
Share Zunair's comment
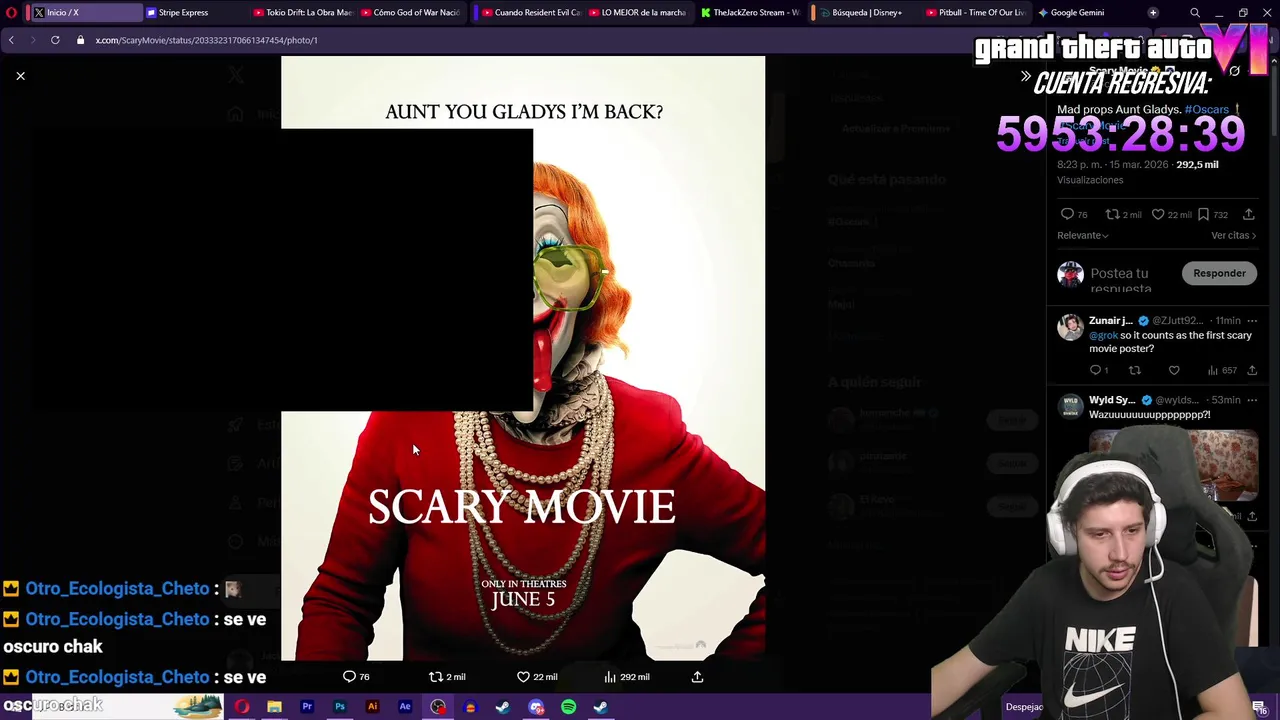pos(1251,370)
